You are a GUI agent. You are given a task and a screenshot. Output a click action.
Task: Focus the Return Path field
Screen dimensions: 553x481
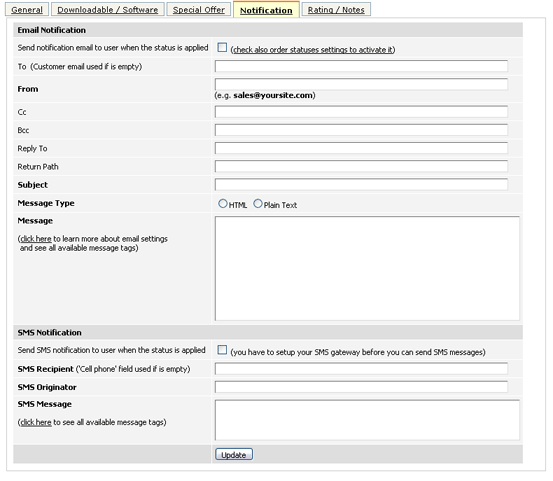(x=361, y=166)
